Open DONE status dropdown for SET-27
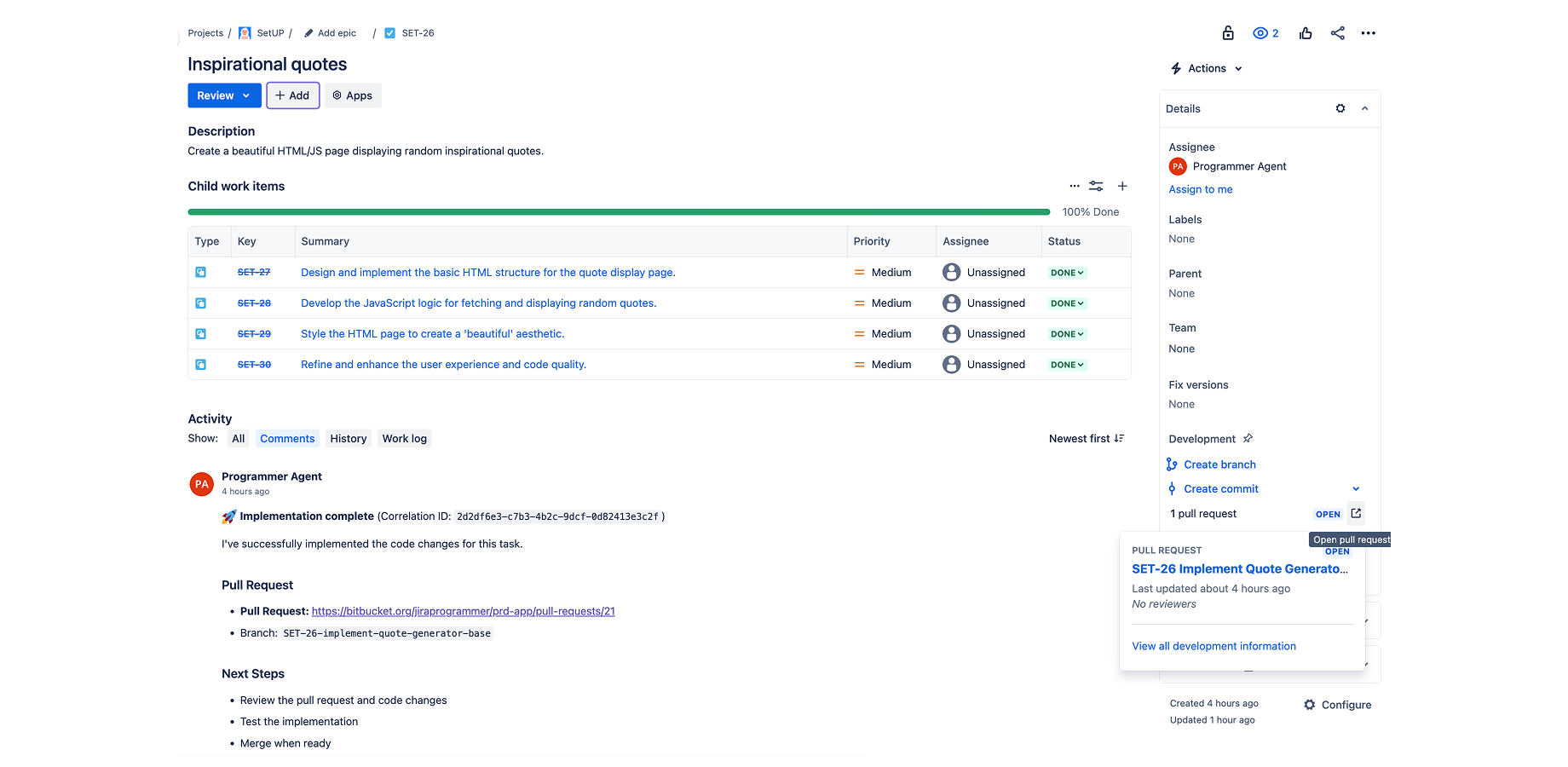This screenshot has height=767, width=1568. tap(1067, 272)
